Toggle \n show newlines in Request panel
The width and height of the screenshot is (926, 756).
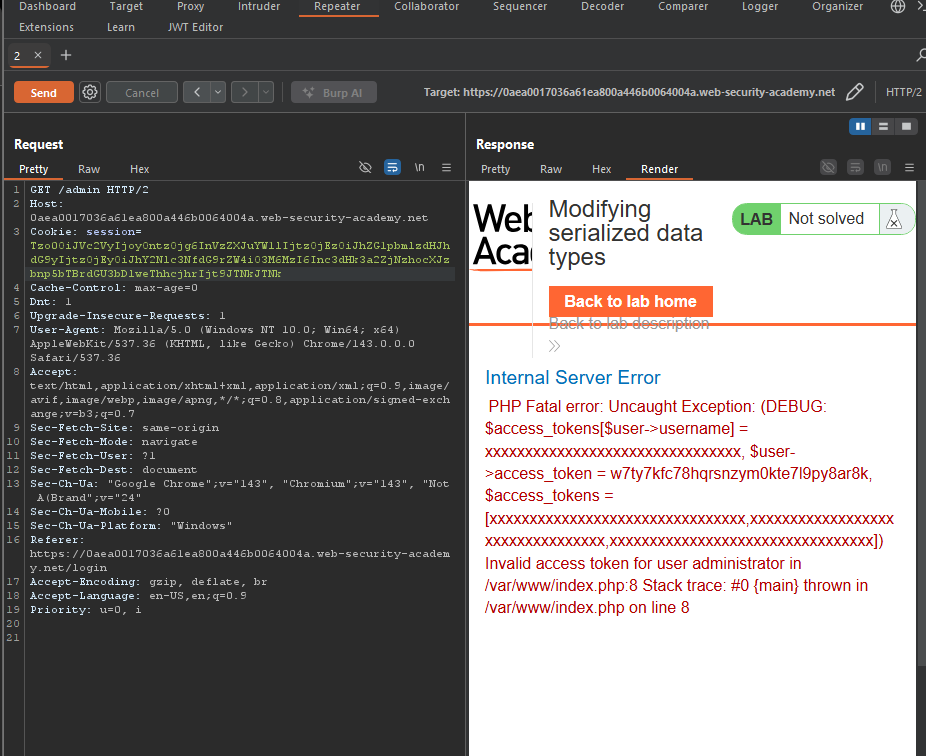[x=419, y=168]
